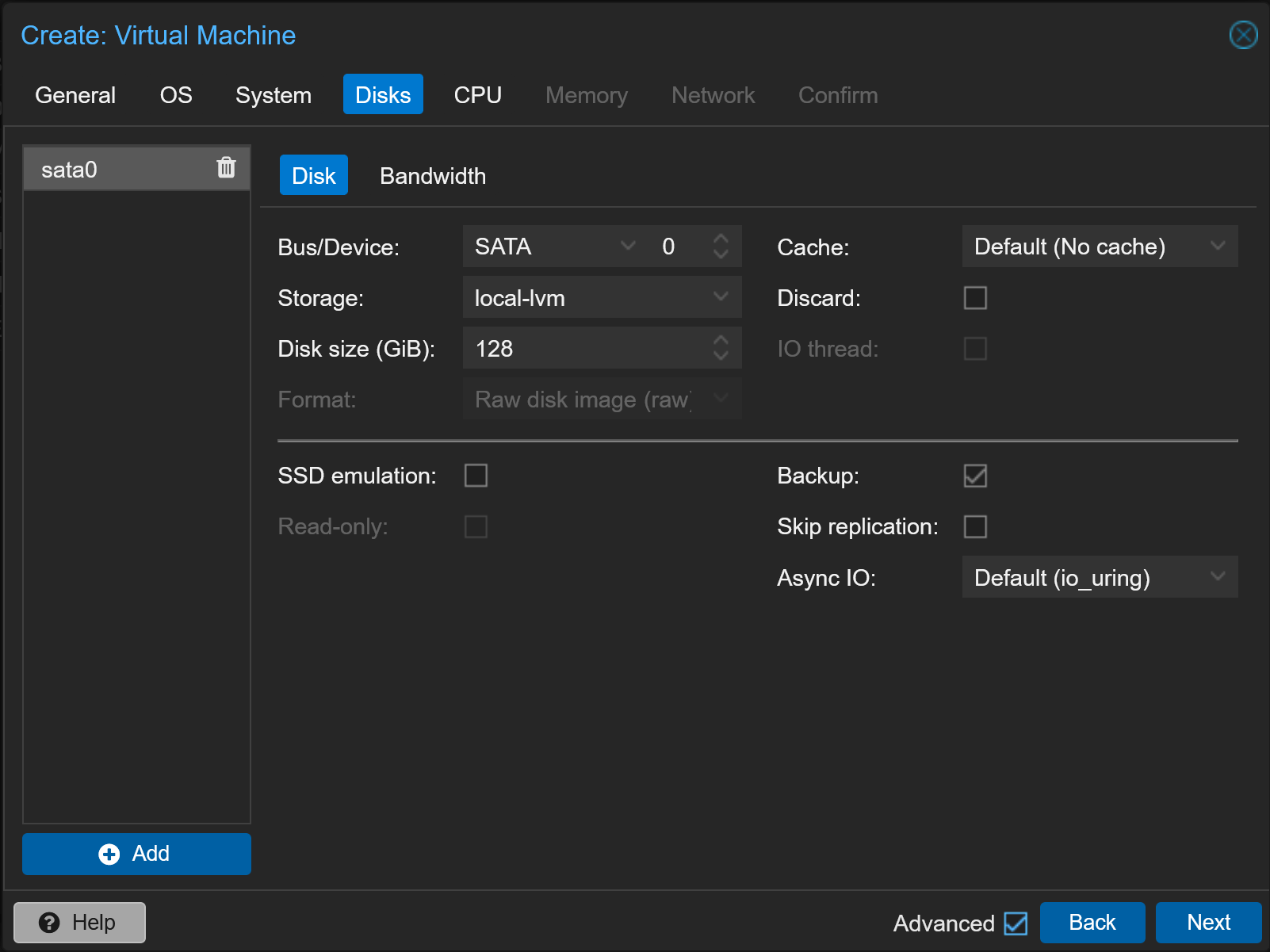Screen dimensions: 1270x952
Task: Decrease disk size with down arrow
Action: [721, 356]
